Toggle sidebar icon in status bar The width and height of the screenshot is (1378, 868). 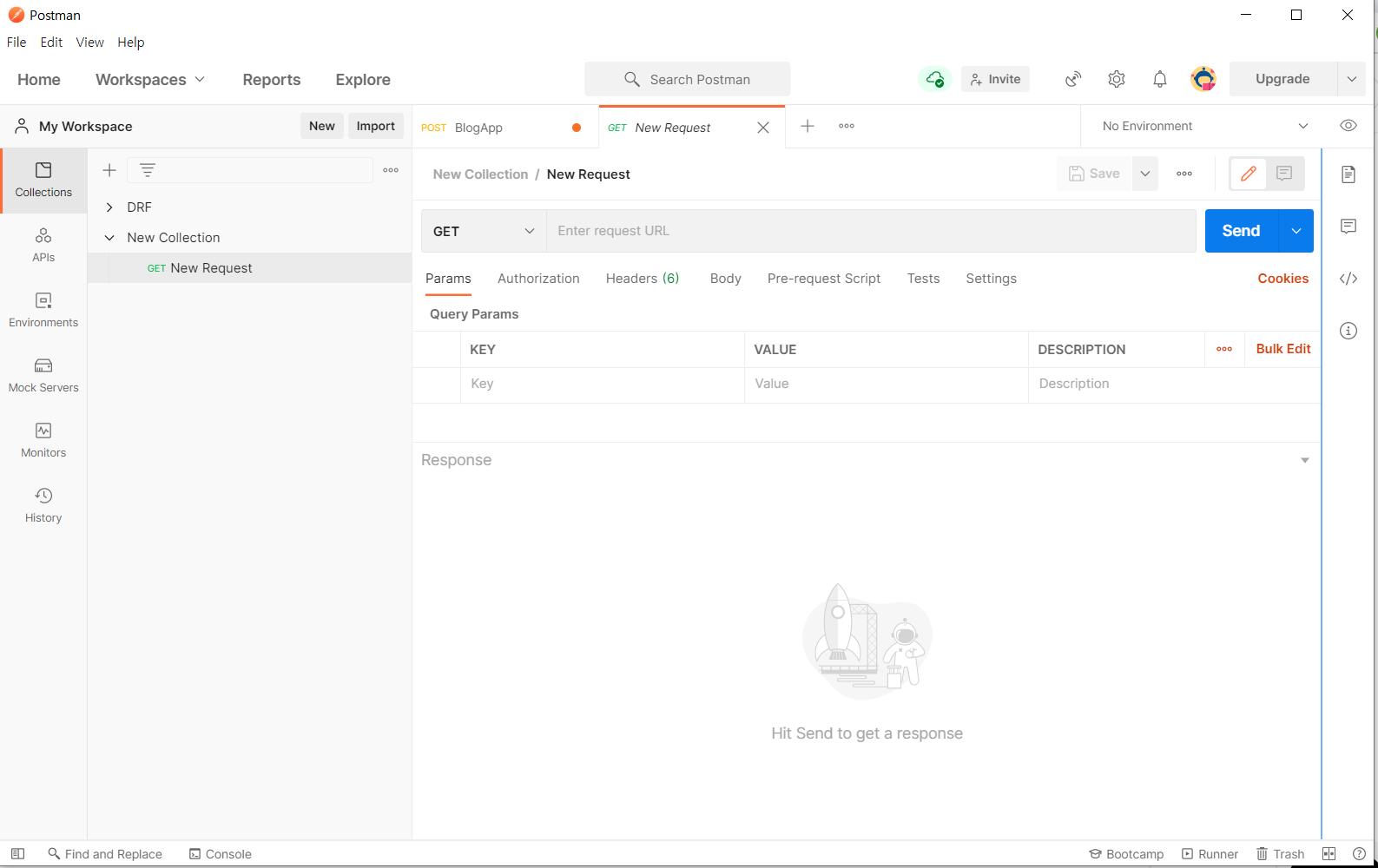pos(17,854)
